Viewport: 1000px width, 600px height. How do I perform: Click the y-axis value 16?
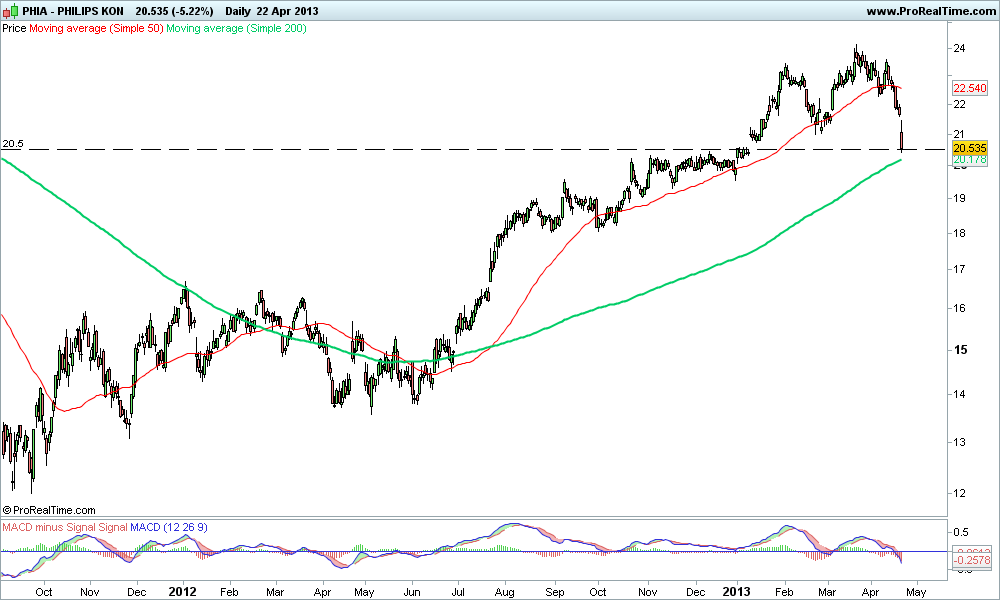pos(959,309)
